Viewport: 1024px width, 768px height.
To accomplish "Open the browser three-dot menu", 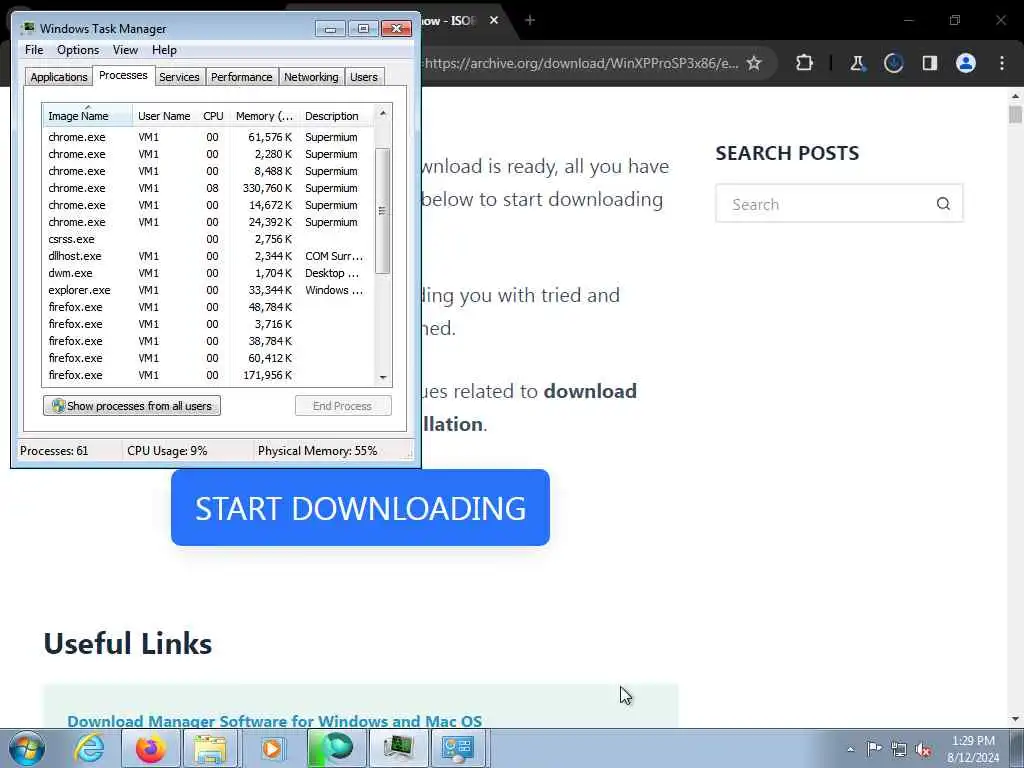I will tap(1002, 63).
